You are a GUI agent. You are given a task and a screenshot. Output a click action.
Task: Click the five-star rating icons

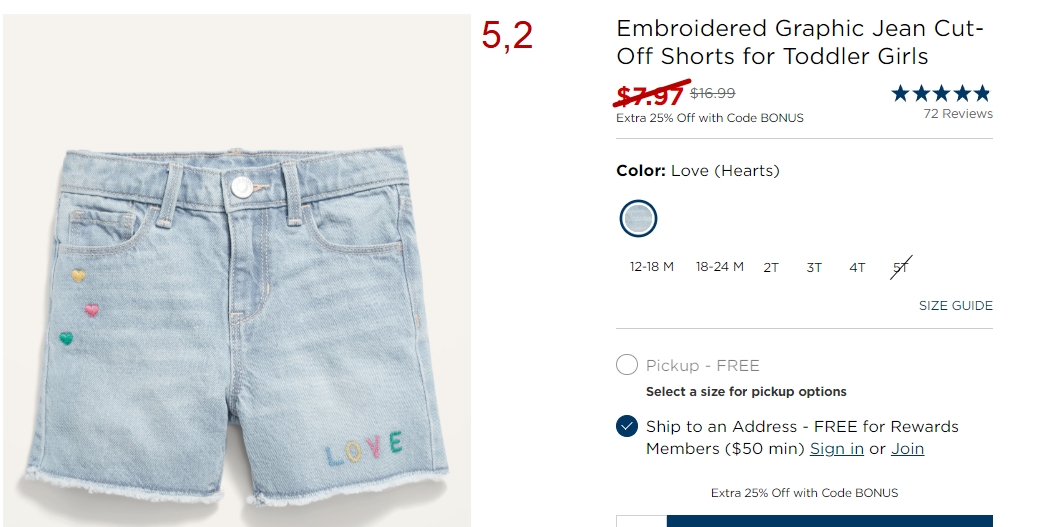(941, 93)
